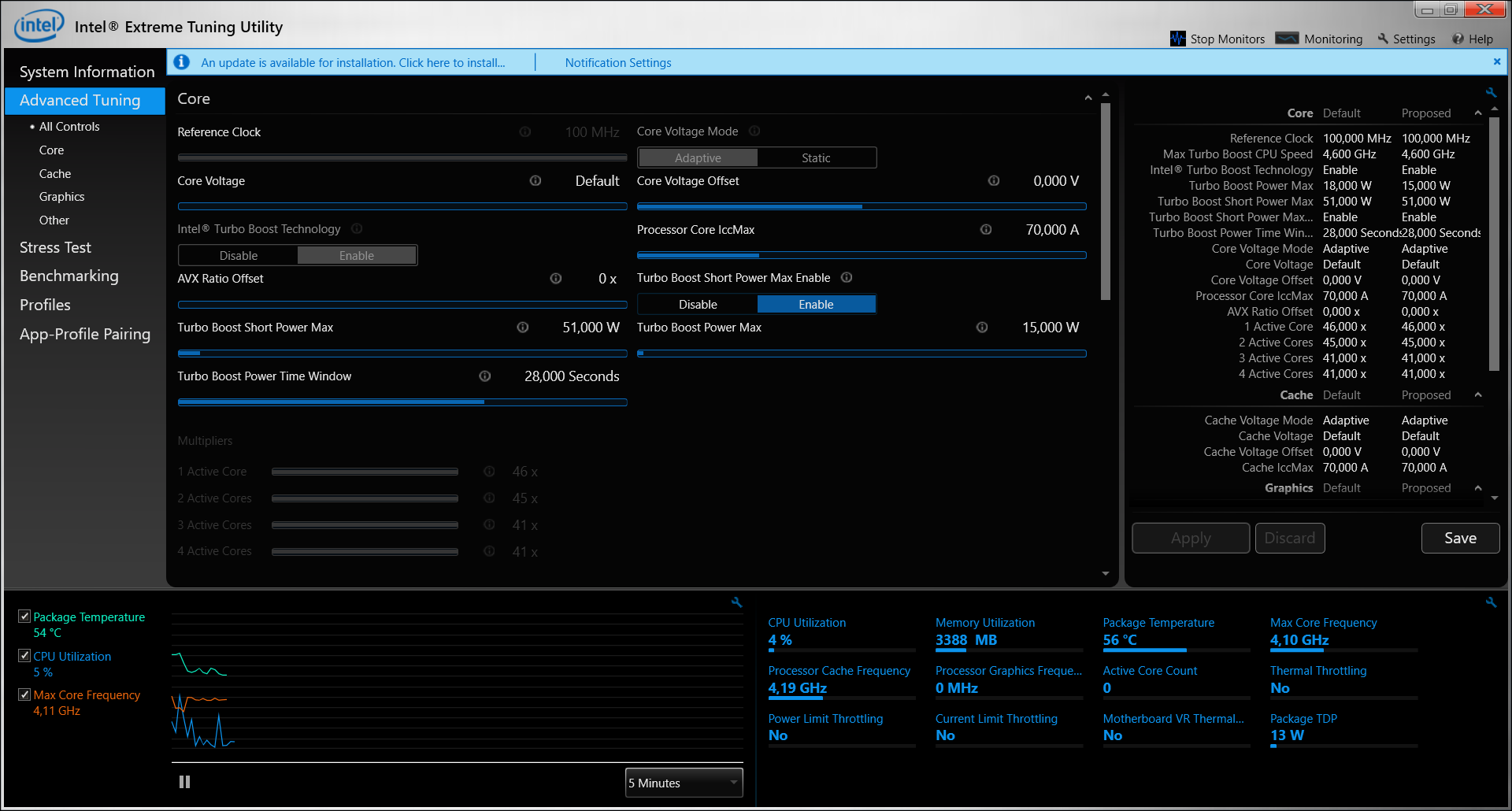Click the Apply button
The width and height of the screenshot is (1512, 811).
click(1191, 538)
